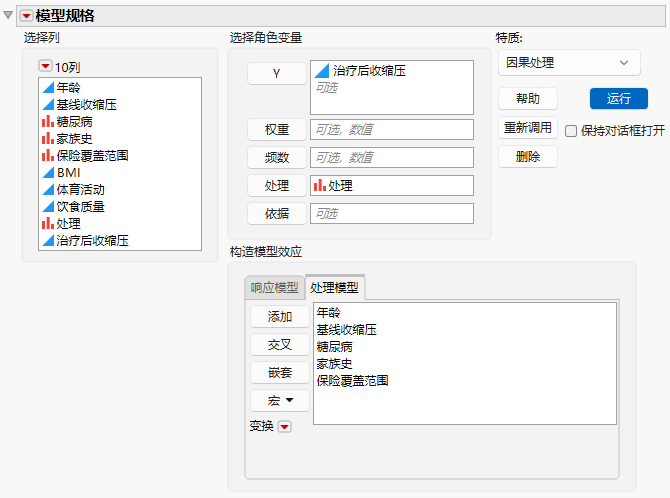Select 基线收缩压 in the model effects list
Viewport: 670px width, 498px height.
pos(347,330)
